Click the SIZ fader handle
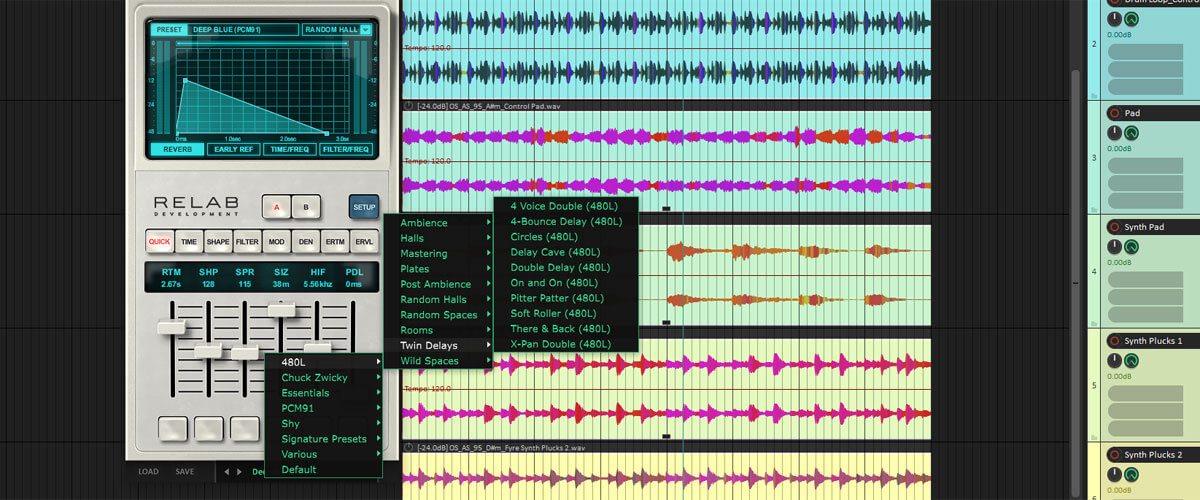Image resolution: width=1200 pixels, height=500 pixels. [x=281, y=310]
